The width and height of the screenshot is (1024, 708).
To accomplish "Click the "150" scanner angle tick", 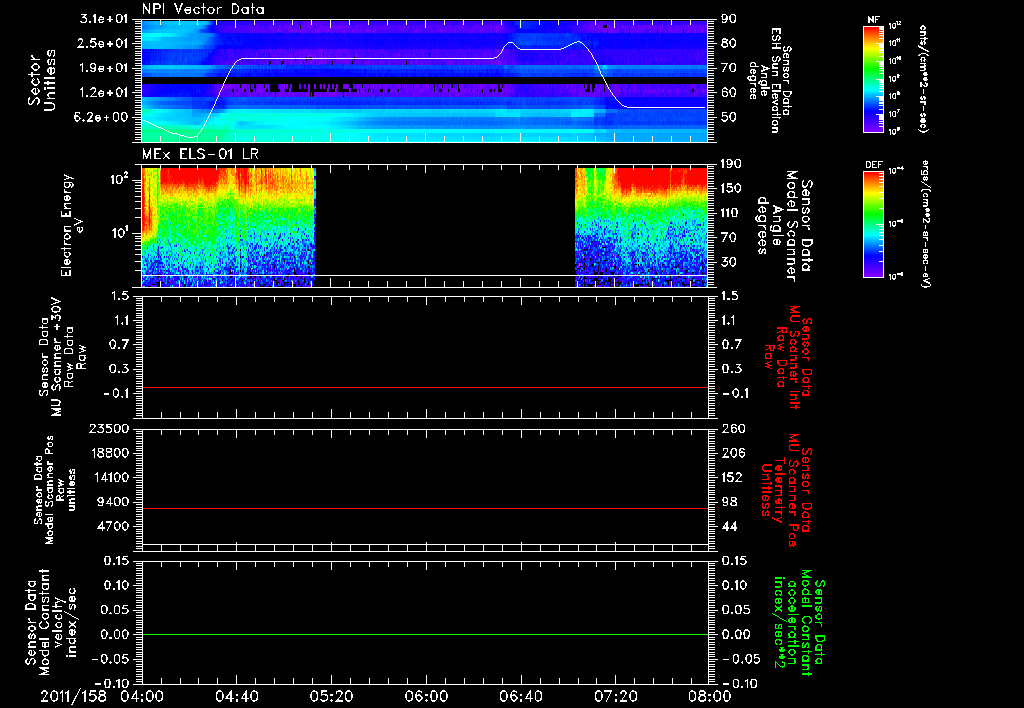I will click(x=732, y=188).
